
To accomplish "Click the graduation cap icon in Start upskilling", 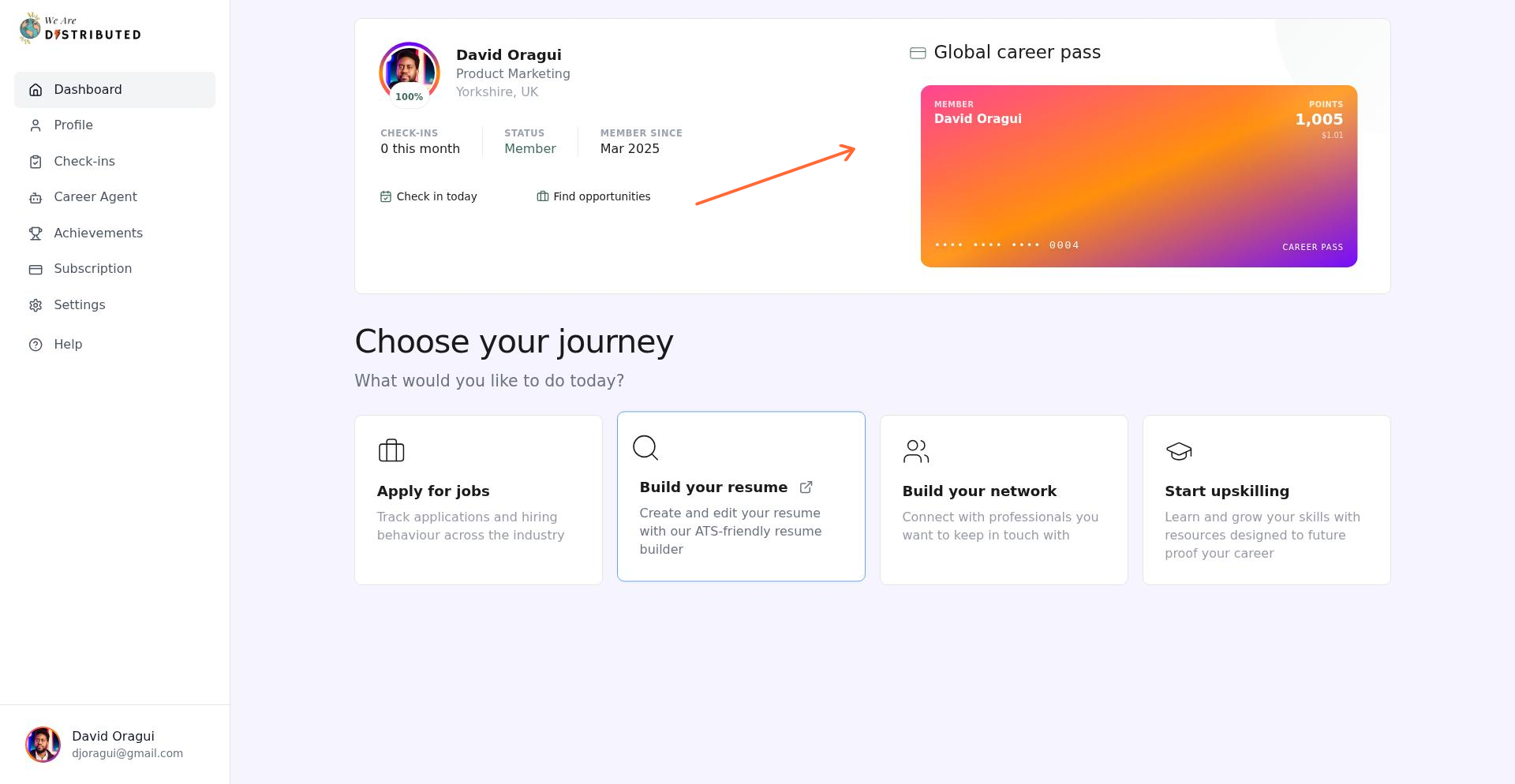I will (1178, 451).
